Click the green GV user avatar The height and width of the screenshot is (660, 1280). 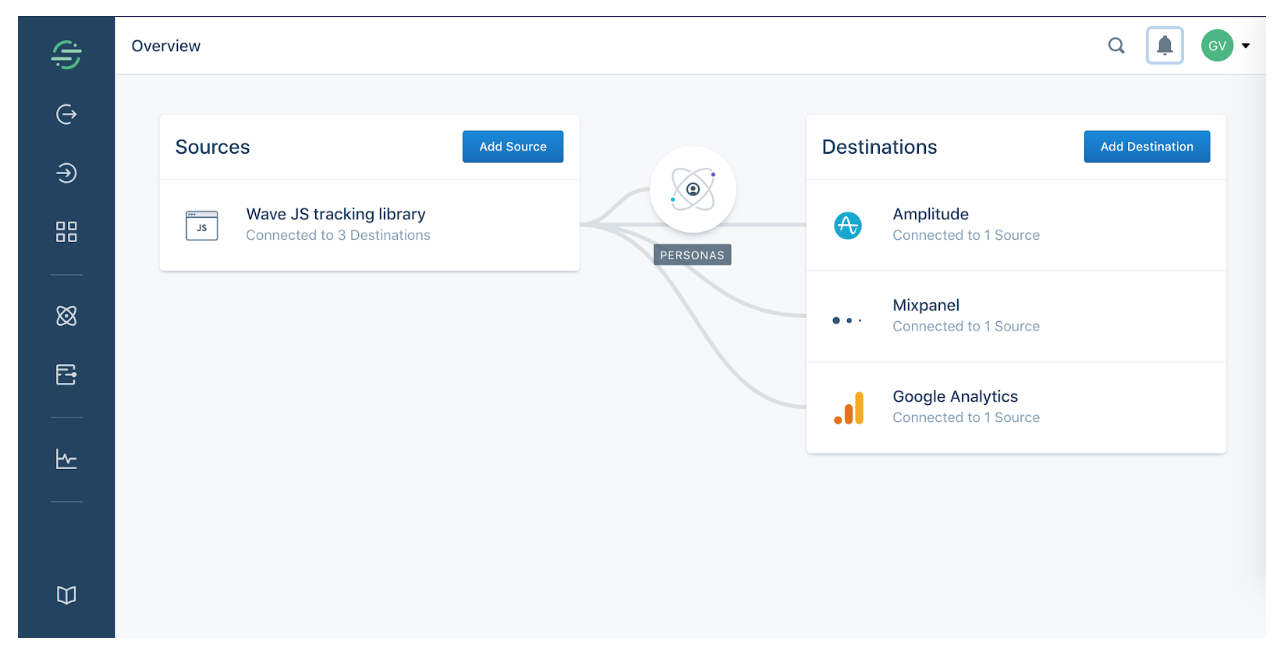tap(1216, 46)
